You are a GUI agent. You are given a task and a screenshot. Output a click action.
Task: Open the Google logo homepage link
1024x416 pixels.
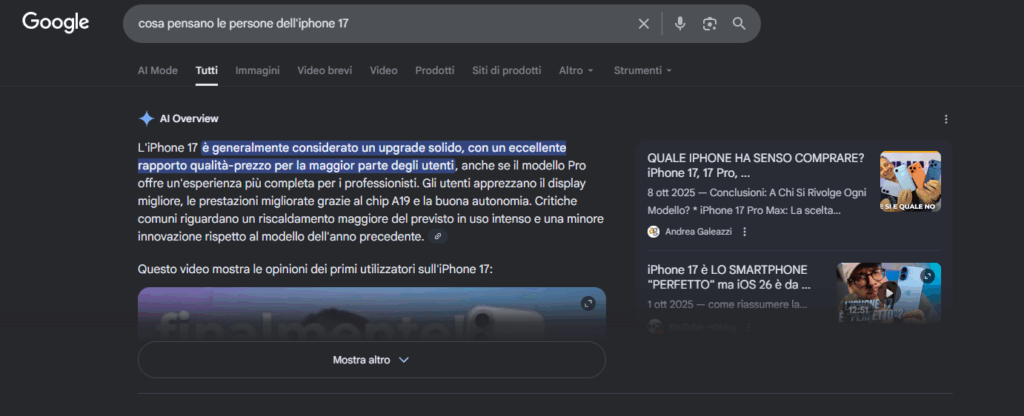point(56,23)
